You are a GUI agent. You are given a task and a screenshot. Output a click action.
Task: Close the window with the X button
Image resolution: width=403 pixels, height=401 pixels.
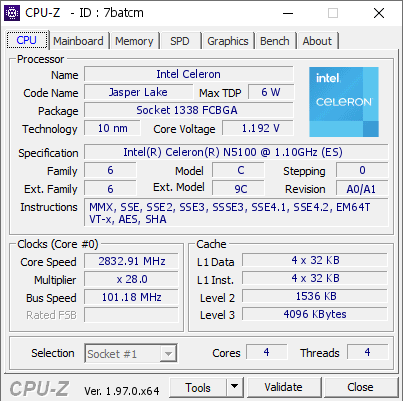click(x=379, y=13)
